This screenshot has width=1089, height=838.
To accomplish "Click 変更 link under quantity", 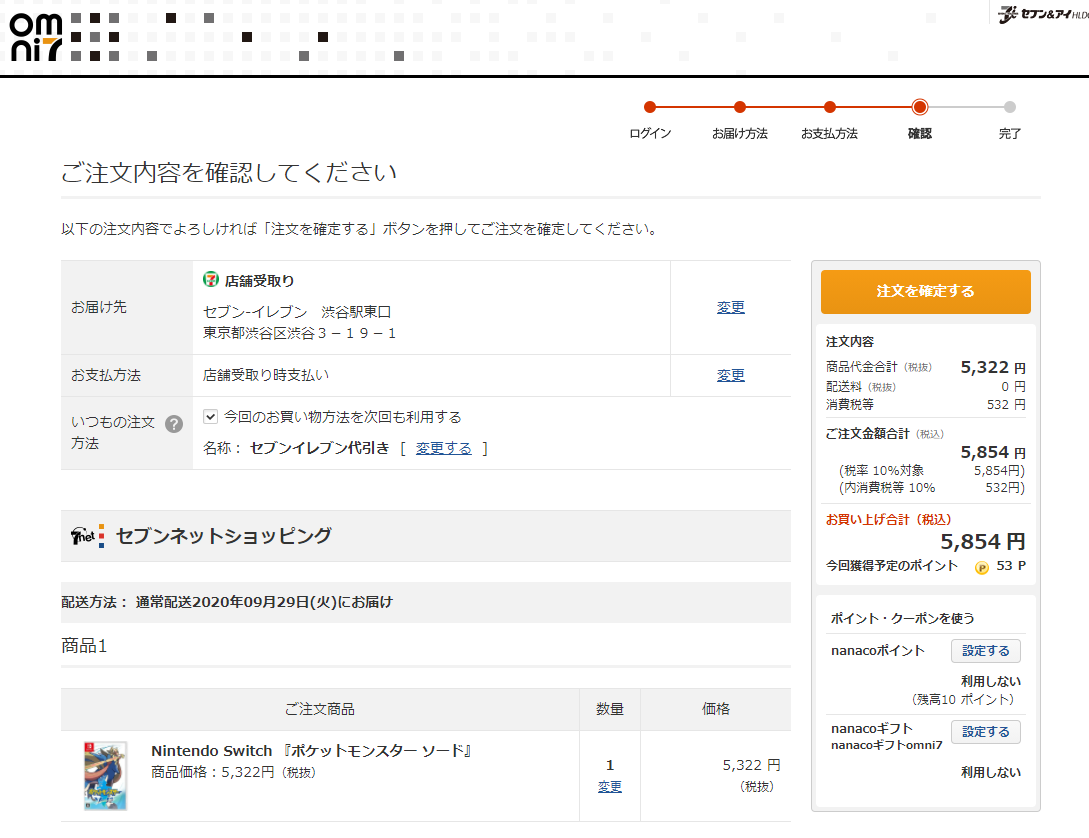I will pyautogui.click(x=610, y=787).
